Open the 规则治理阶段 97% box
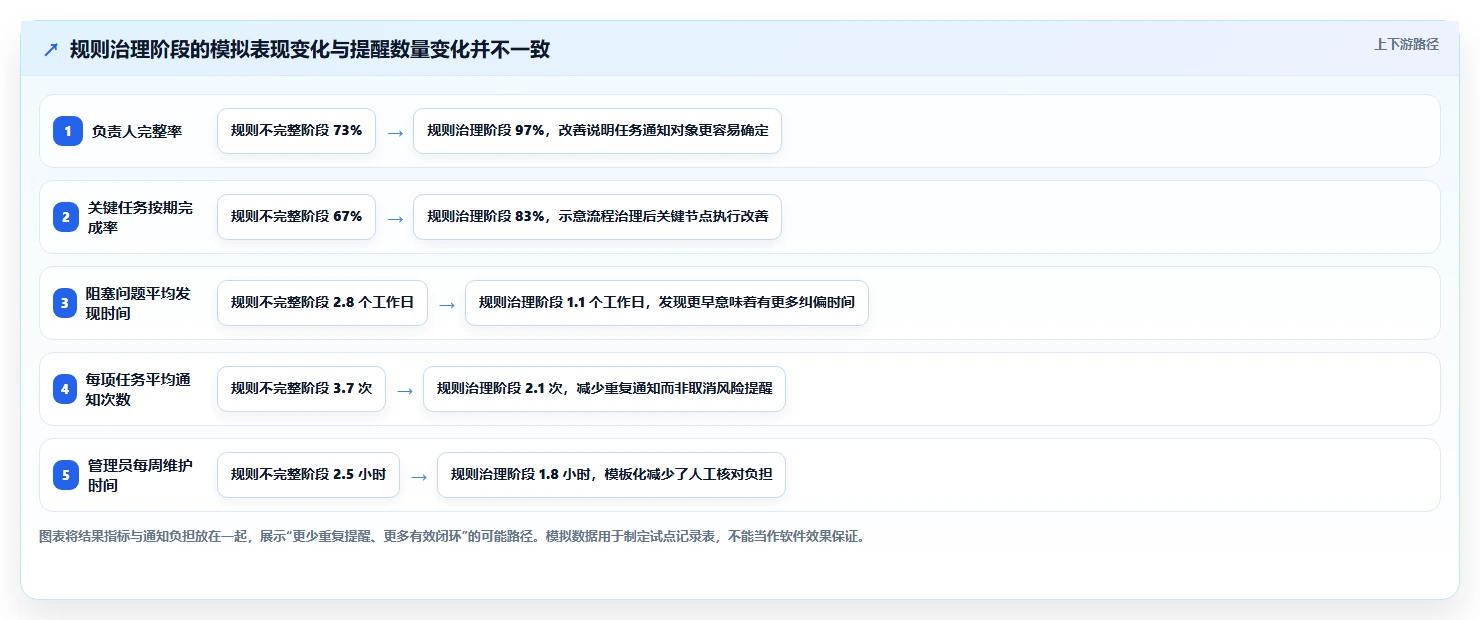1480x620 pixels. click(x=597, y=131)
